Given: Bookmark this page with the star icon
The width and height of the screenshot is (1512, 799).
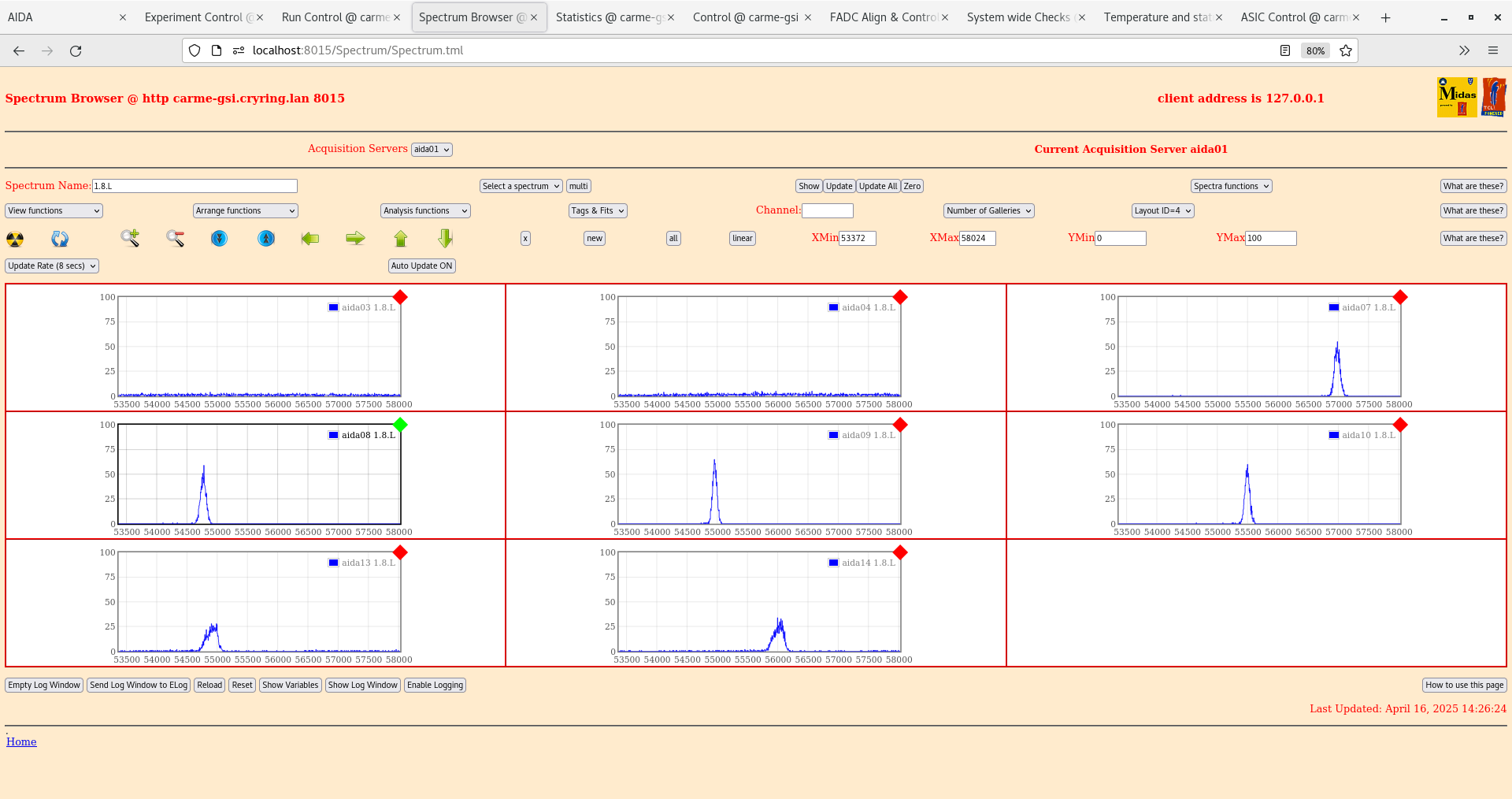Looking at the screenshot, I should pos(1346,50).
